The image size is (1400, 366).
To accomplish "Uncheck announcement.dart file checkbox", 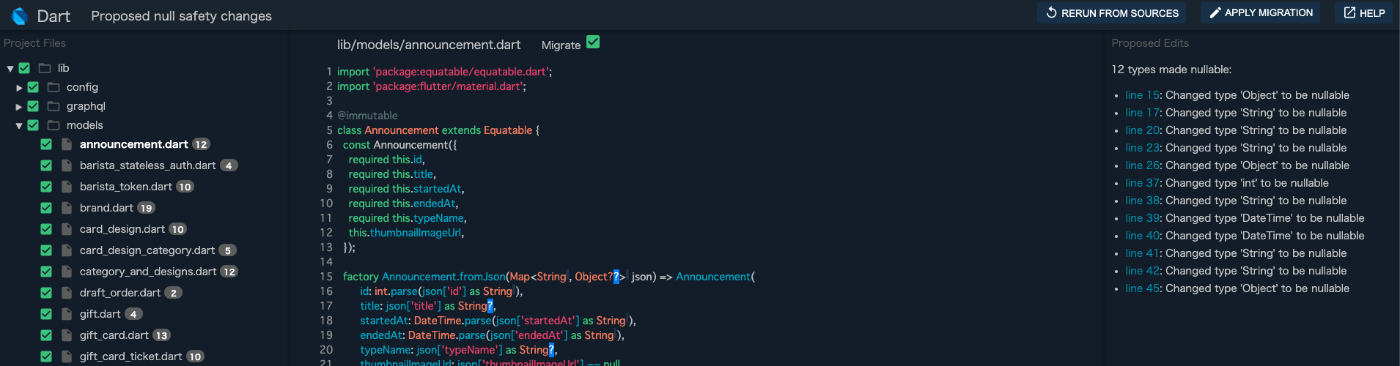I will tap(46, 145).
